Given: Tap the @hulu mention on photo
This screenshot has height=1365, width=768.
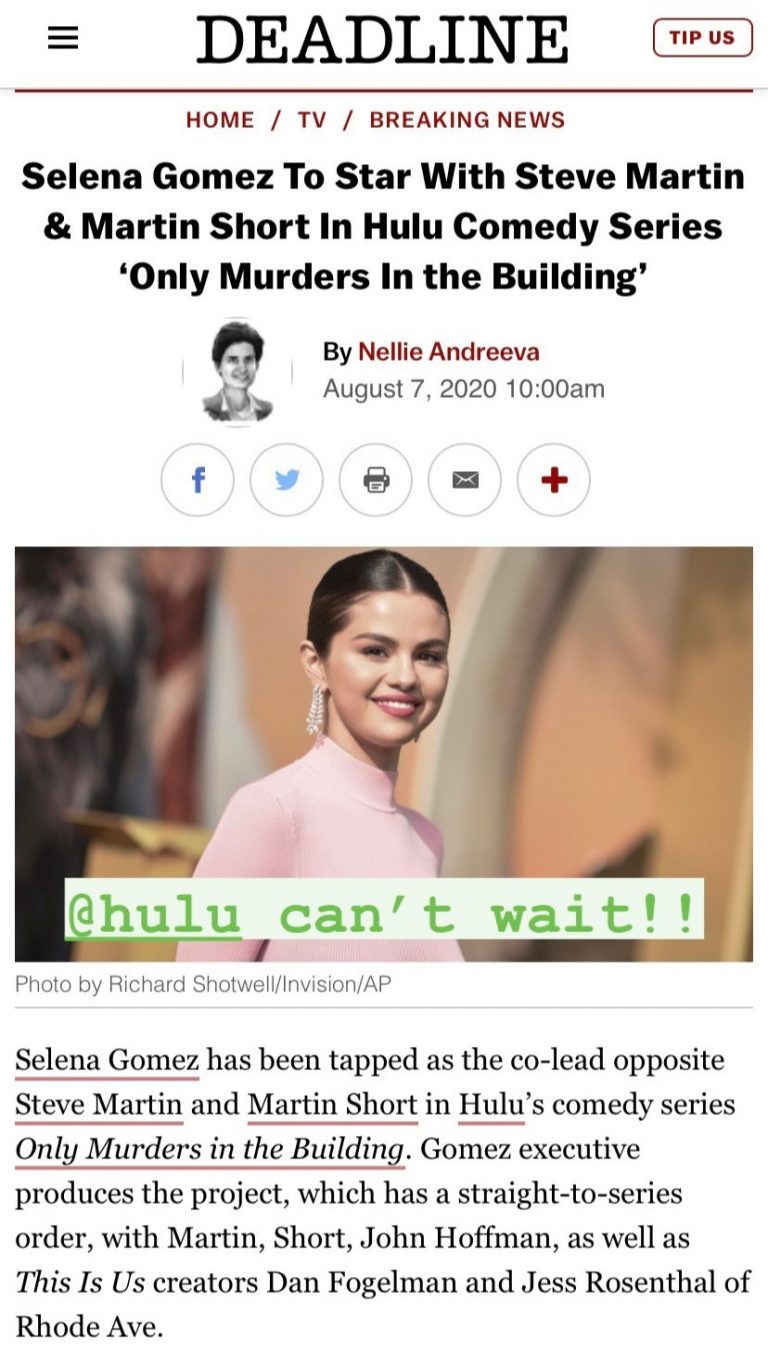Looking at the screenshot, I should click(154, 913).
